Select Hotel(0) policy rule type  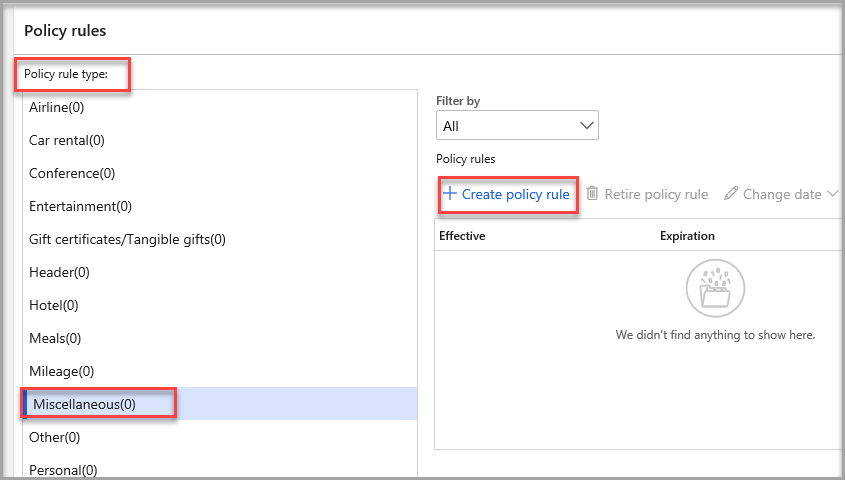click(x=220, y=305)
